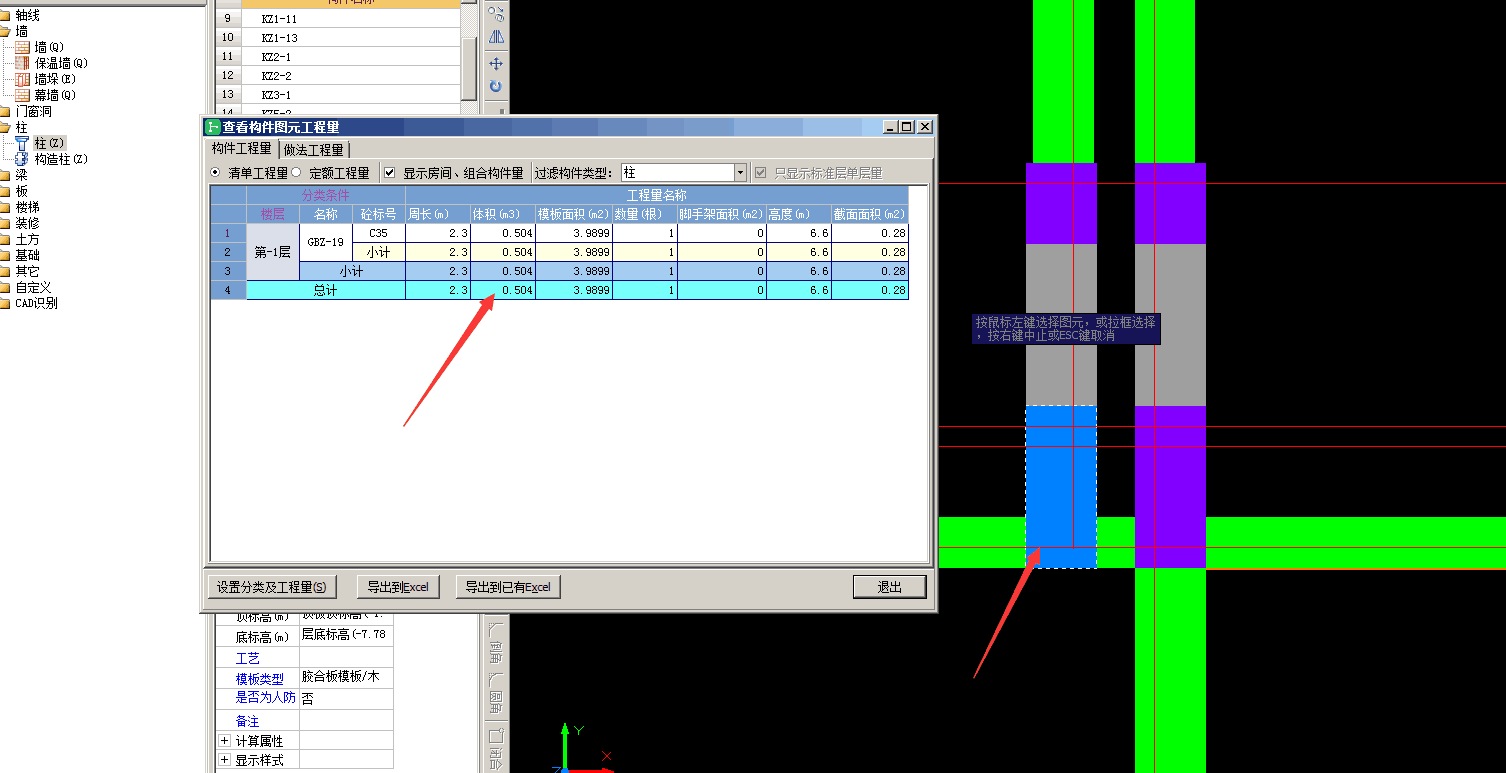Screen dimensions: 1506x773
Task: Click 底标高(m) property value field
Action: pyautogui.click(x=346, y=636)
